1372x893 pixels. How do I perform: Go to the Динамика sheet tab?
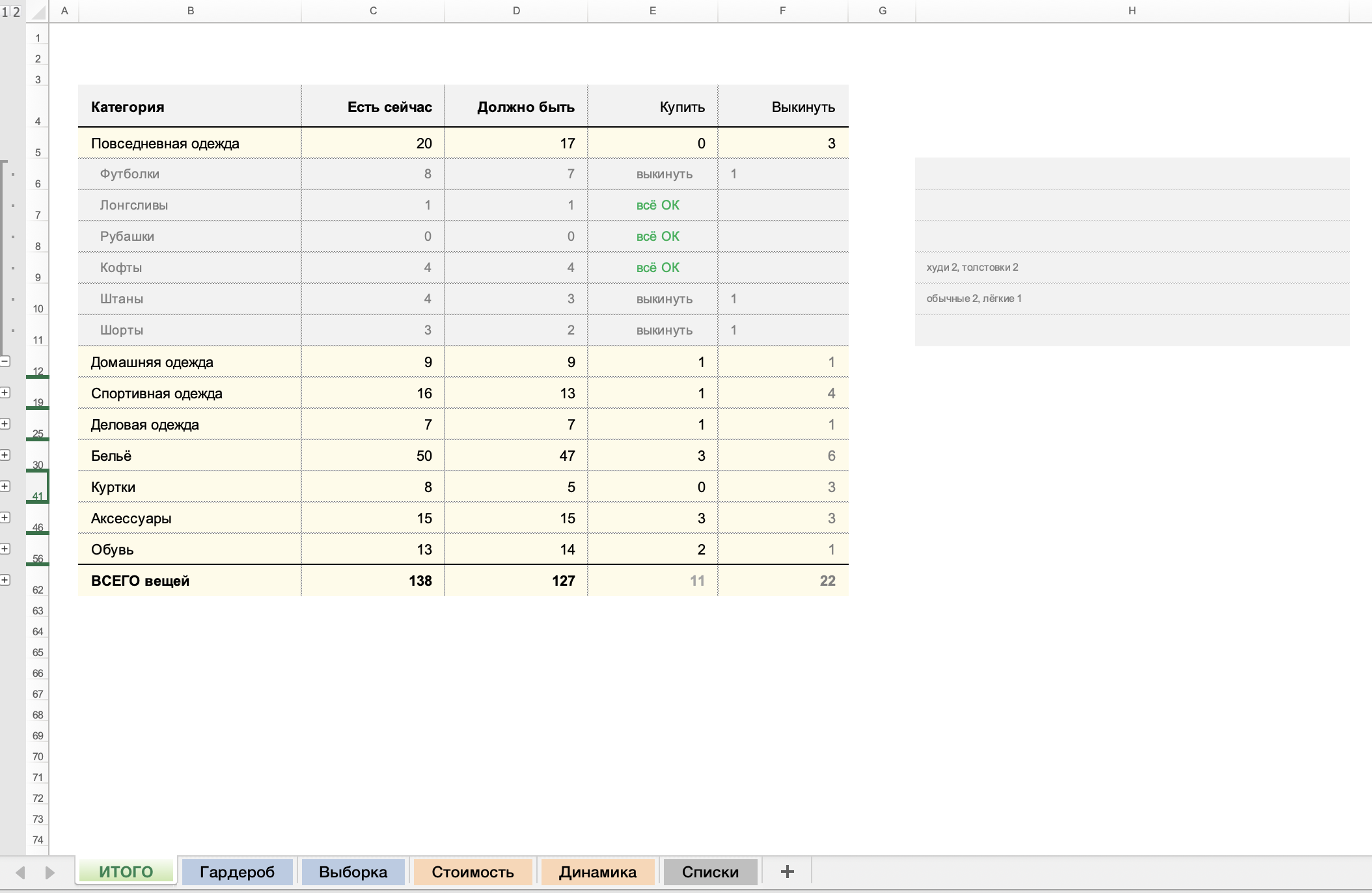[x=597, y=872]
